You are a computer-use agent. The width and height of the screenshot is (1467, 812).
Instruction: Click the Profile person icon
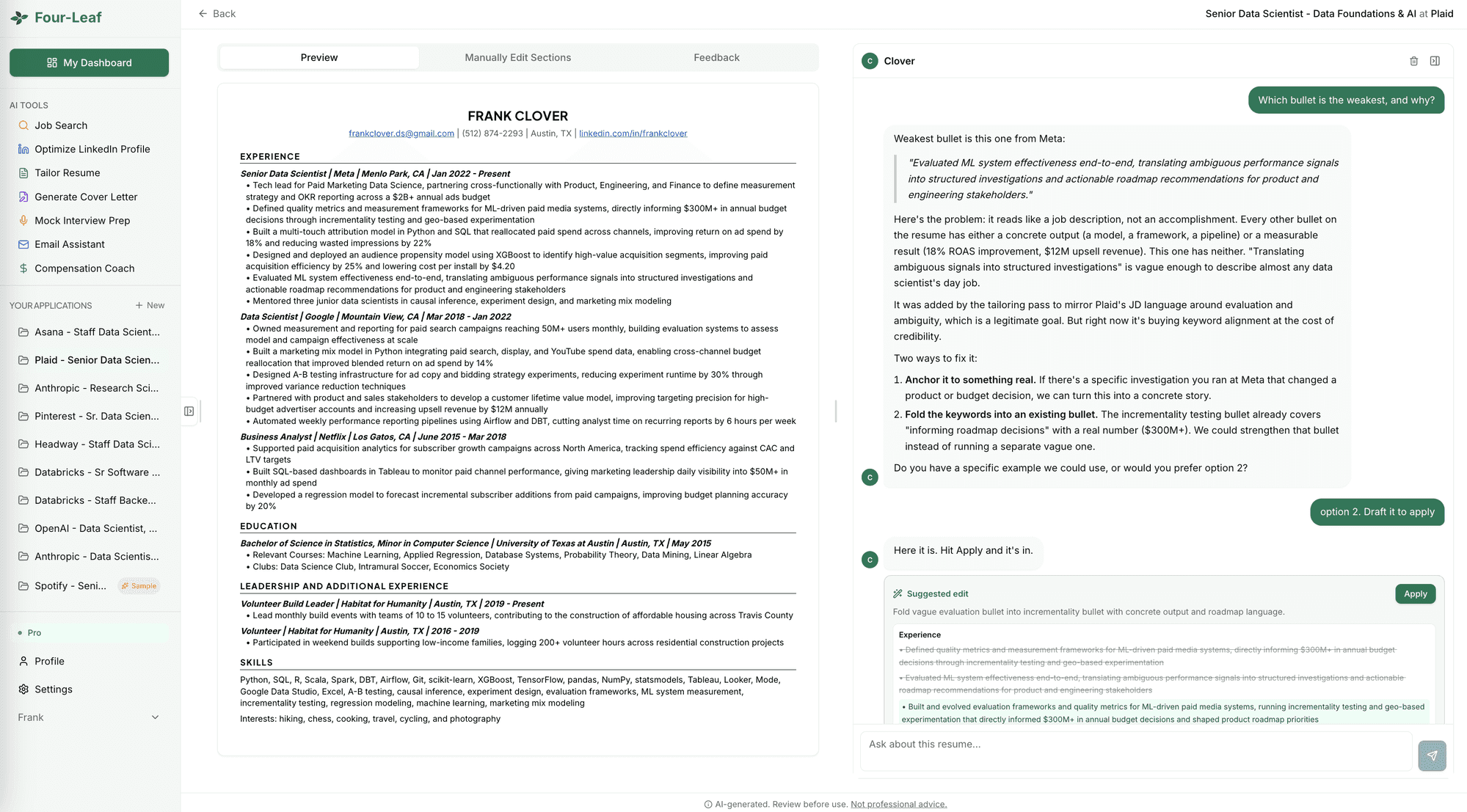[x=23, y=661]
